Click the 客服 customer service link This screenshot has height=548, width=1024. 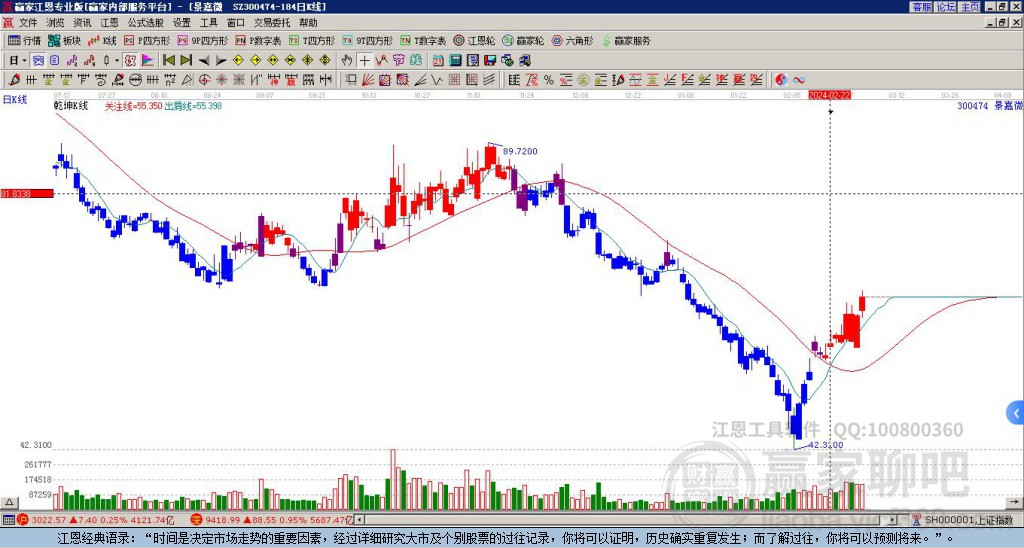point(921,7)
